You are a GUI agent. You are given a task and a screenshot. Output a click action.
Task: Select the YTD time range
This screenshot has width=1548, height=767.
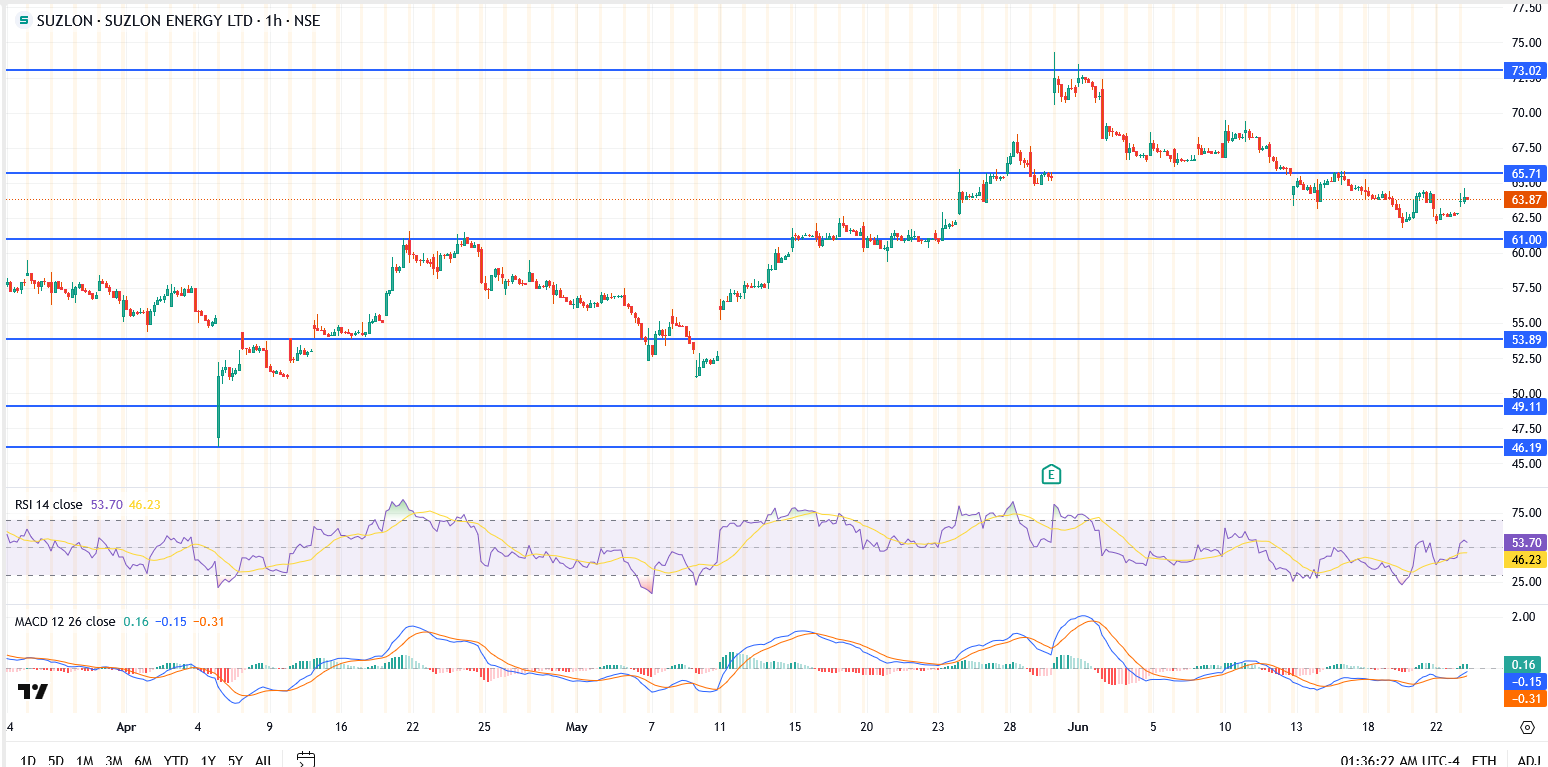pyautogui.click(x=177, y=760)
